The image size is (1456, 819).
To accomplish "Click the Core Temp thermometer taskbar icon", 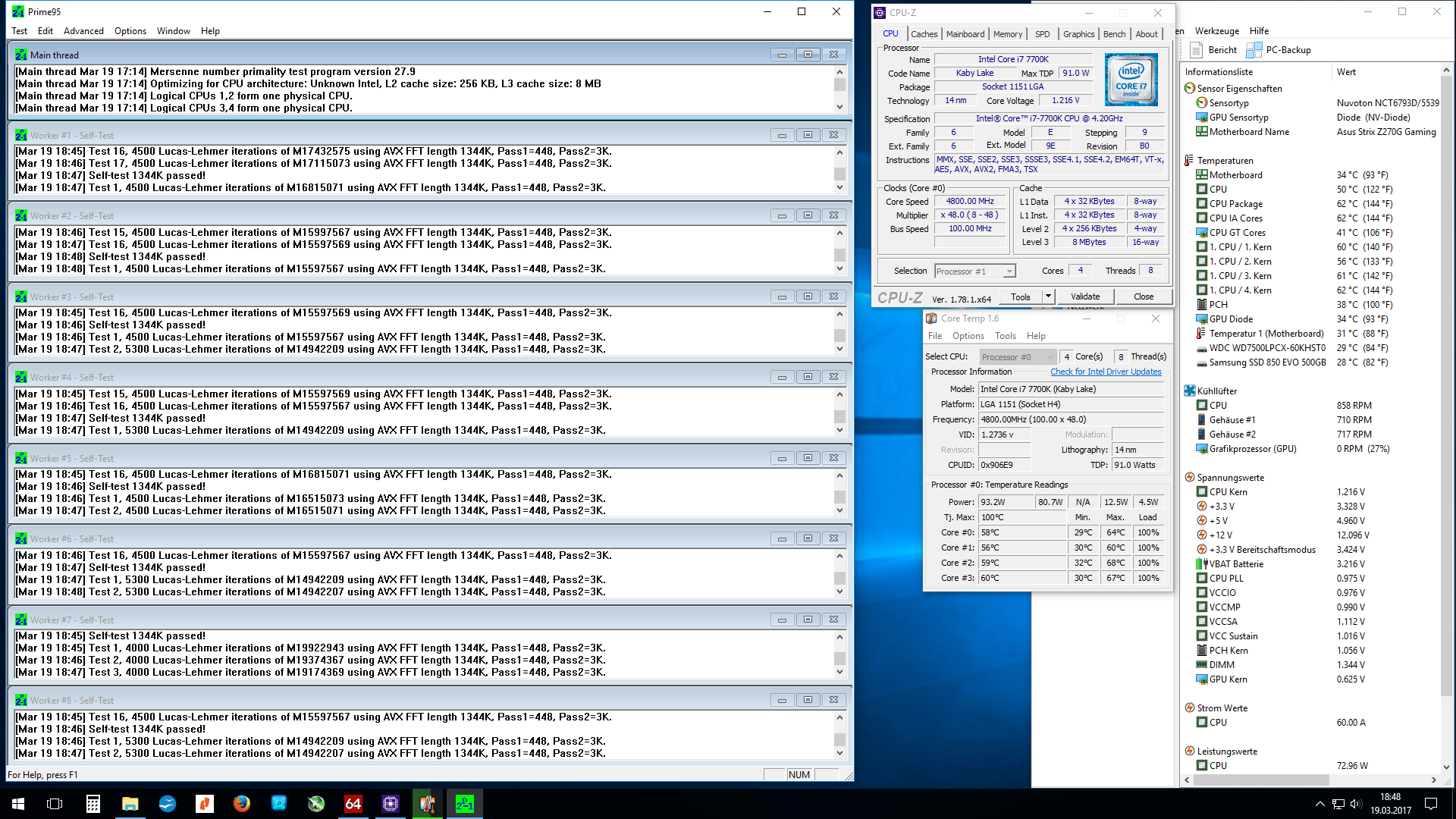I will tap(428, 804).
